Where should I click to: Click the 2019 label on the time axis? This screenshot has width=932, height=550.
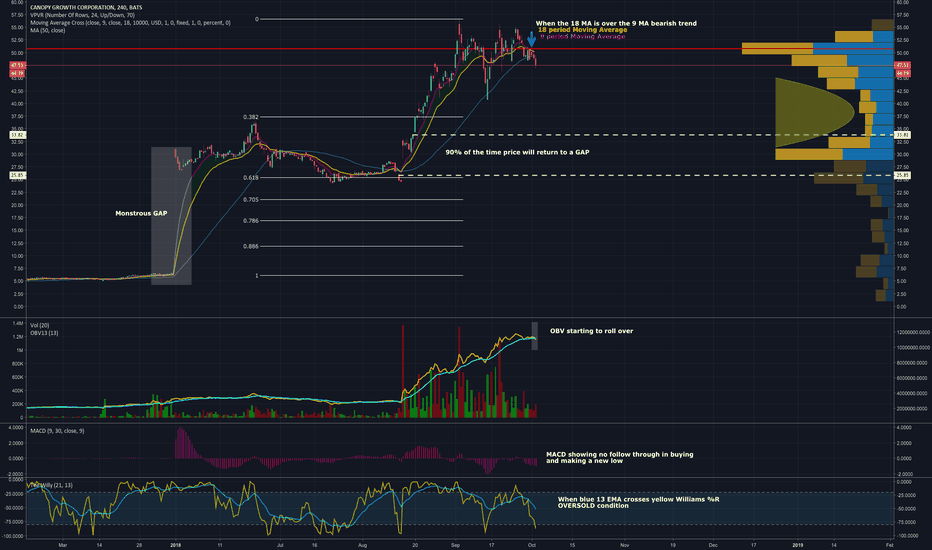[x=798, y=545]
